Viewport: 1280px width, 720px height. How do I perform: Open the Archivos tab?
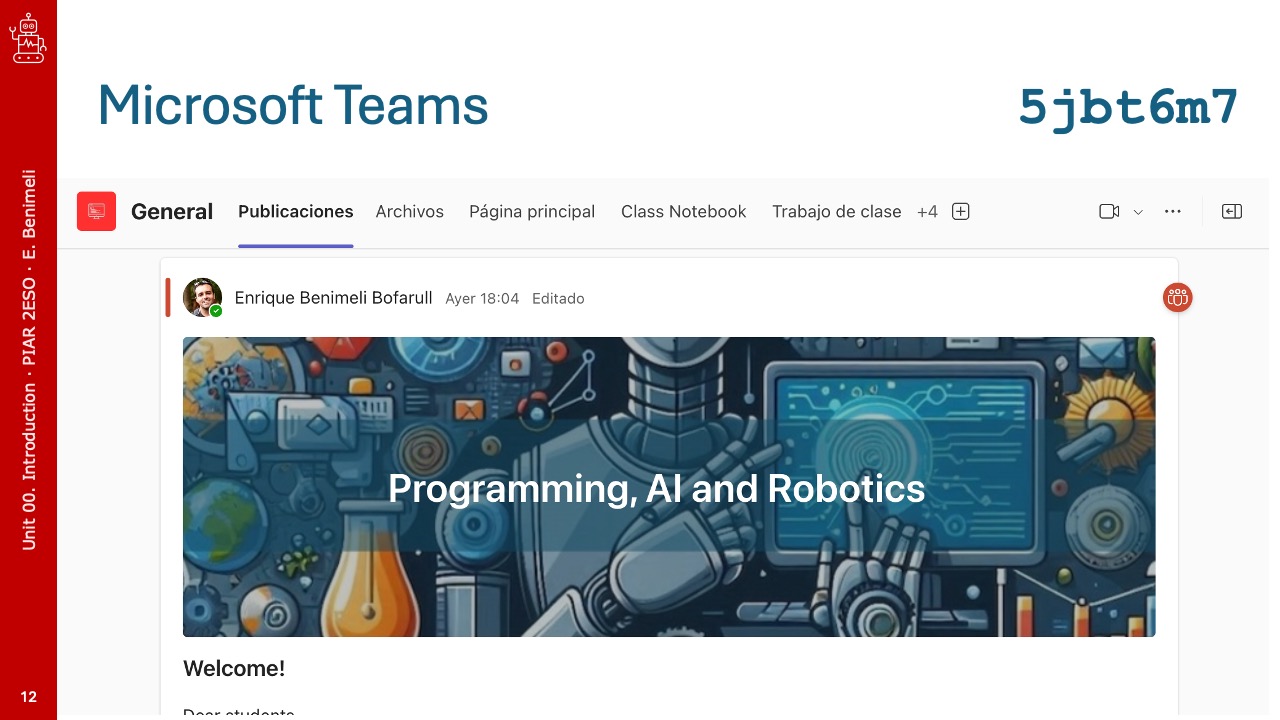pyautogui.click(x=409, y=211)
